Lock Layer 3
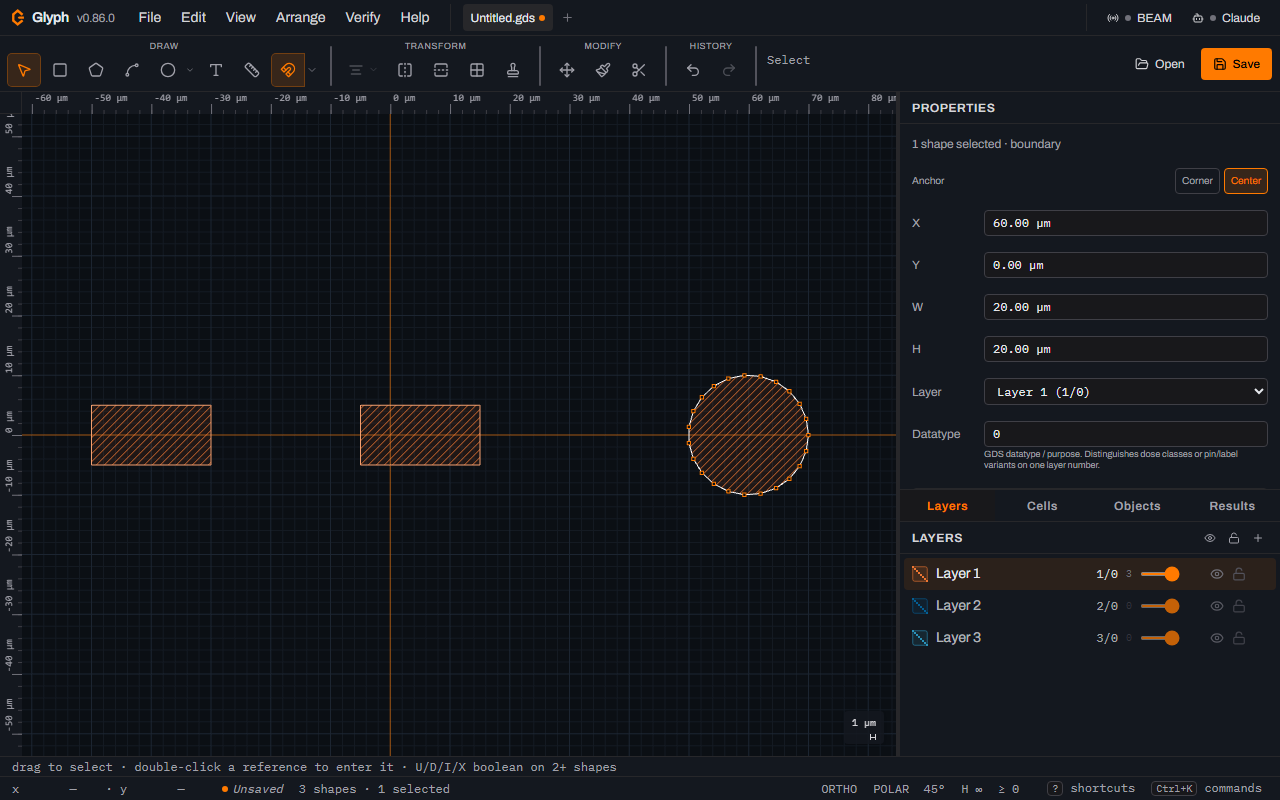 coord(1239,638)
